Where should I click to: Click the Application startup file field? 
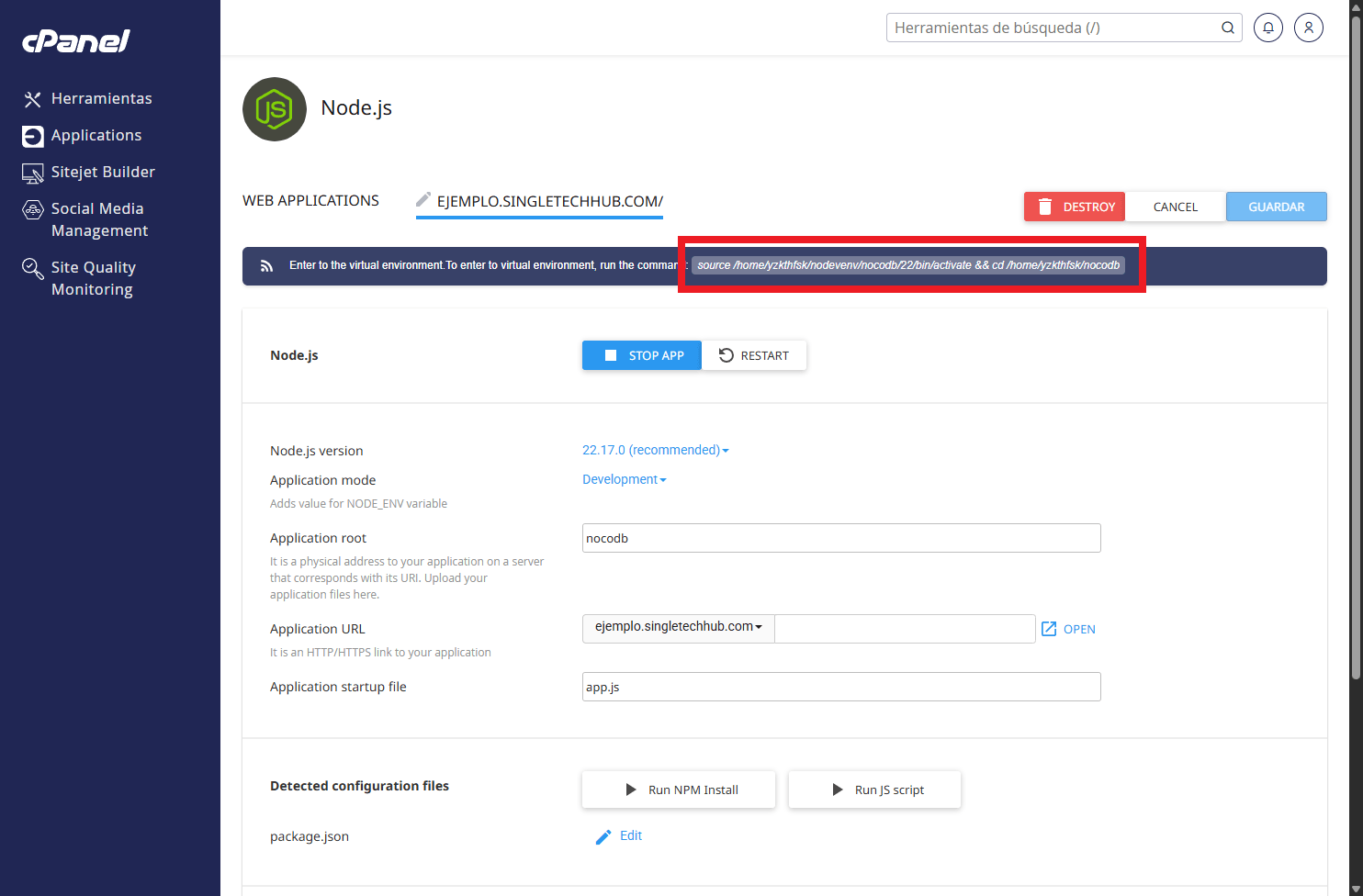pyautogui.click(x=841, y=687)
